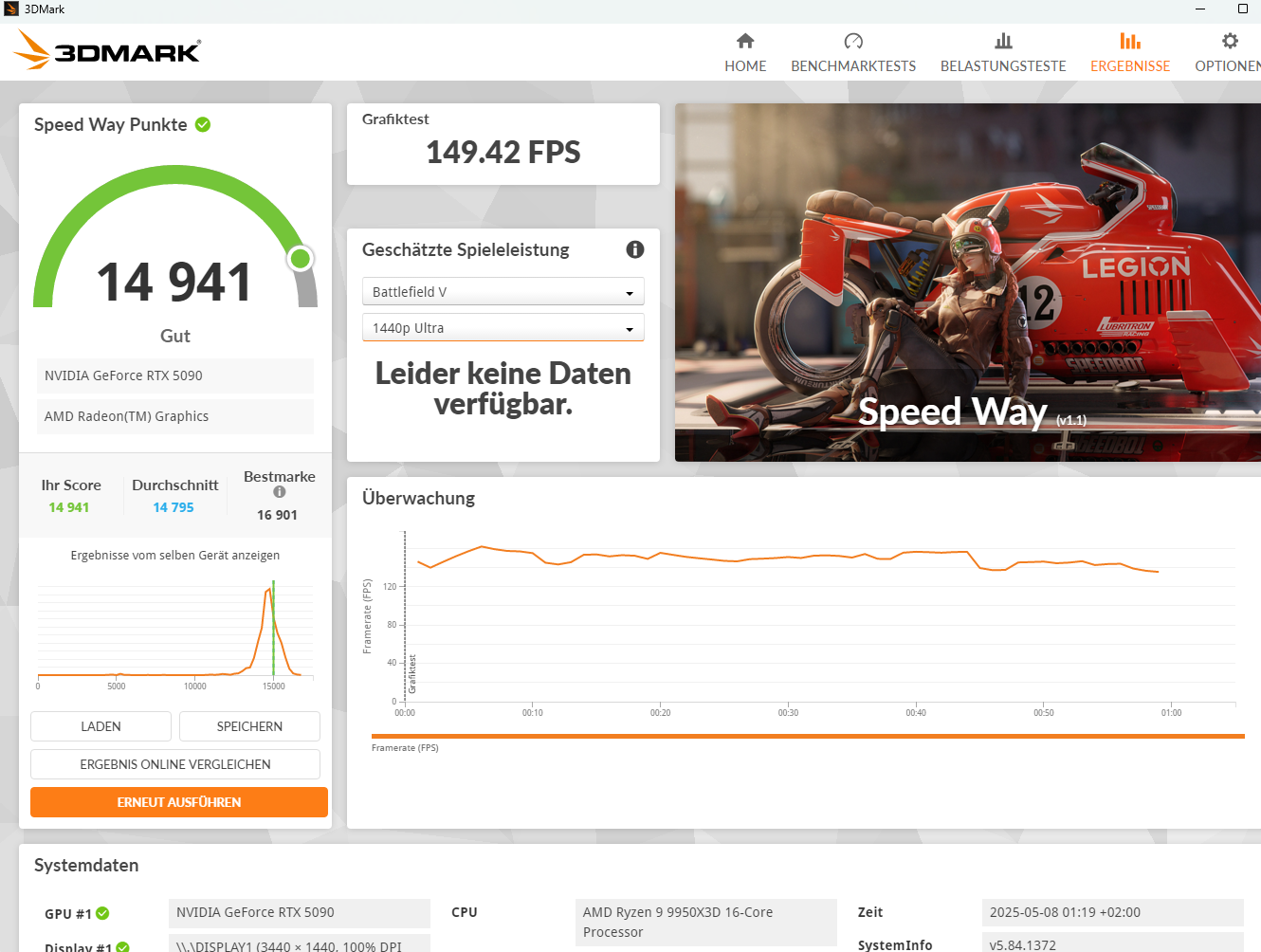Click the Bestmarke value 16 901
Image resolution: width=1261 pixels, height=952 pixels.
click(277, 515)
